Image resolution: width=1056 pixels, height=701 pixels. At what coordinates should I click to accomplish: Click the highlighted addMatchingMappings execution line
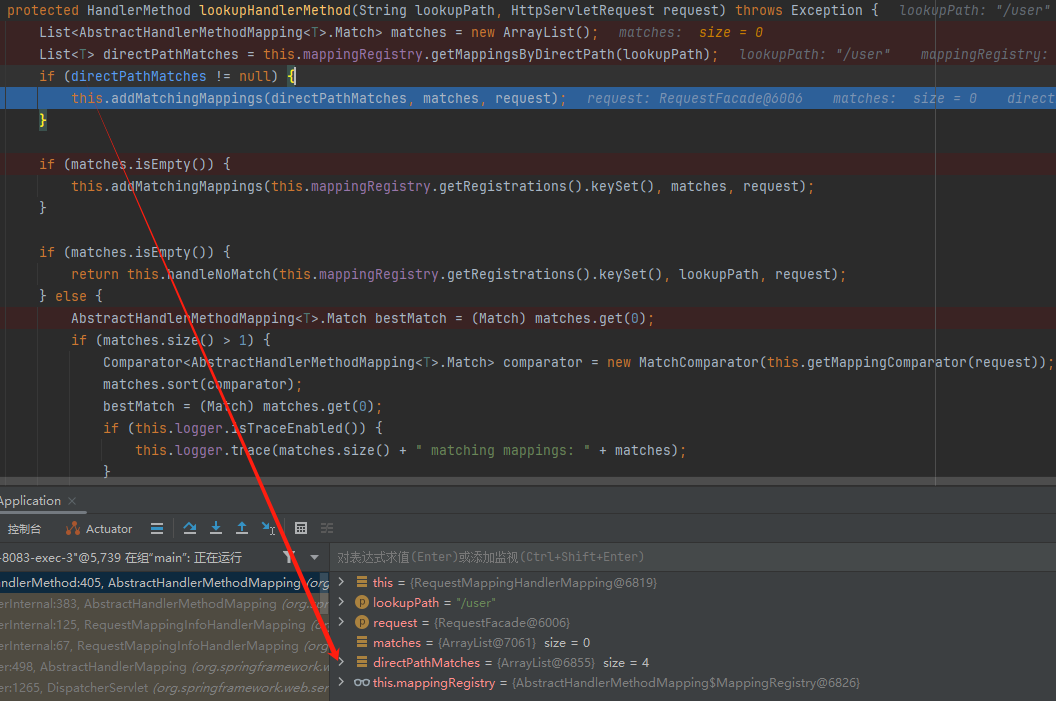[x=528, y=98]
